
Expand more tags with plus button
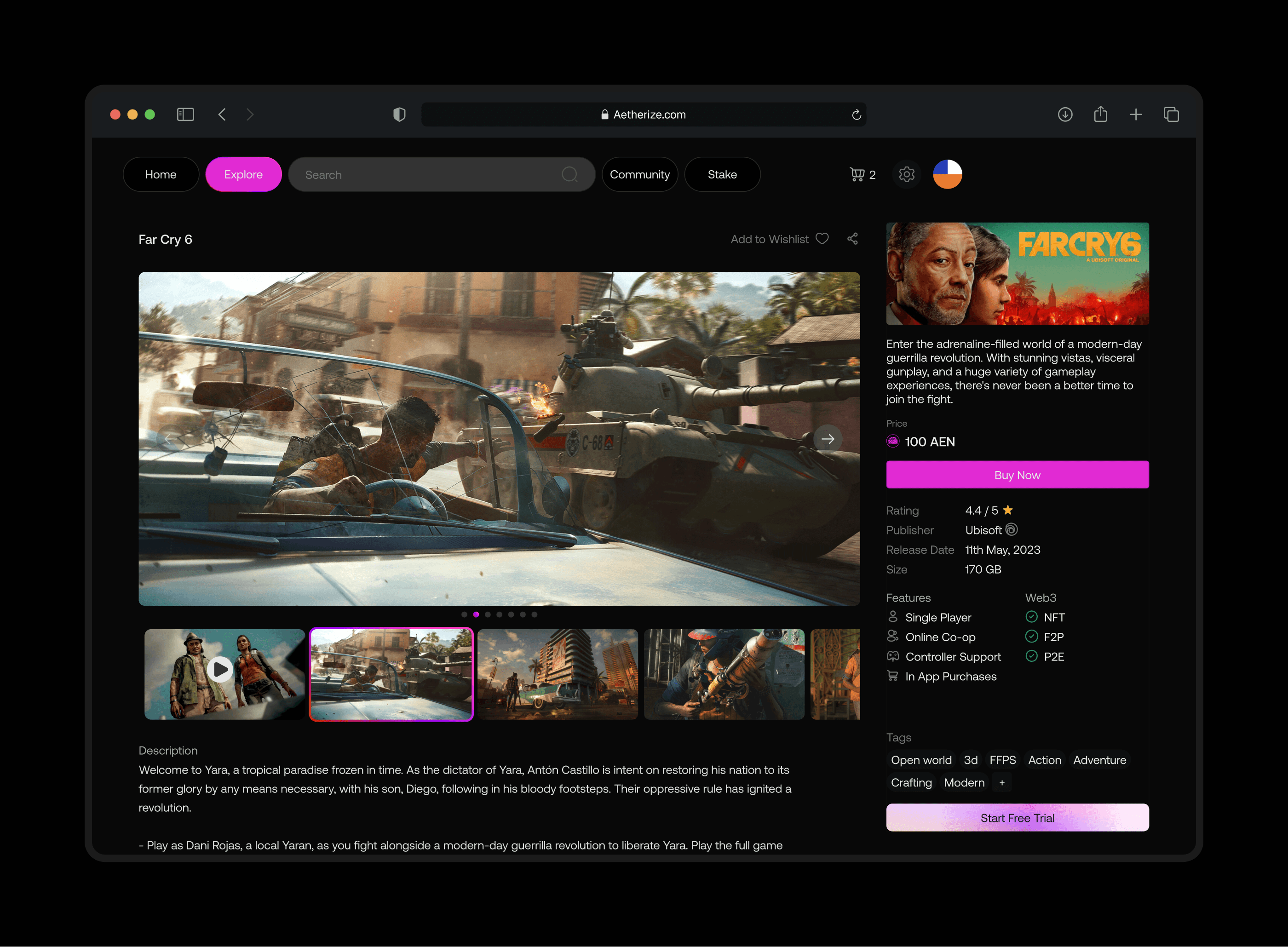click(1002, 782)
